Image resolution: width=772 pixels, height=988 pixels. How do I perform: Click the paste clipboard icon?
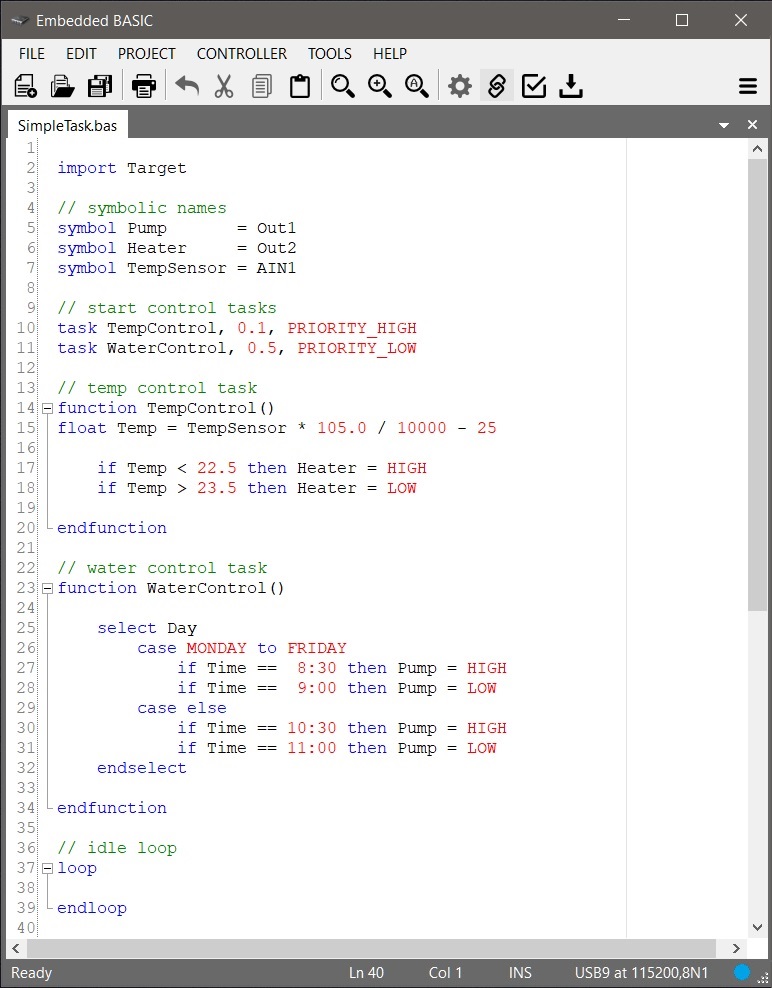(299, 86)
